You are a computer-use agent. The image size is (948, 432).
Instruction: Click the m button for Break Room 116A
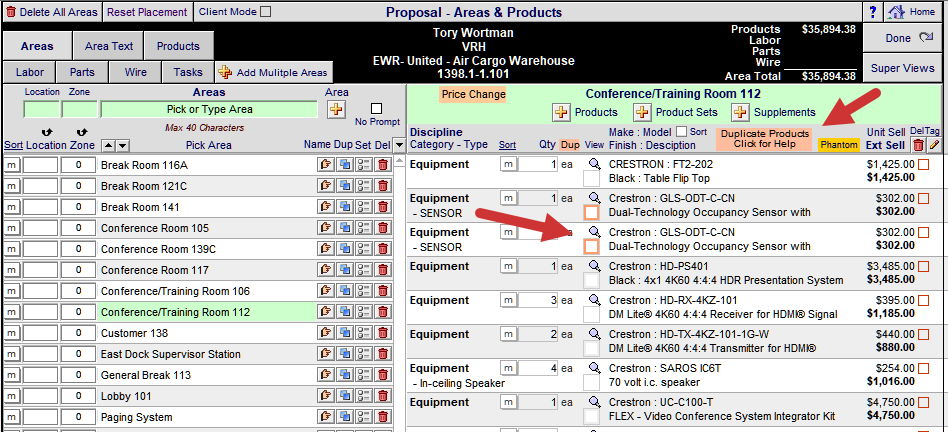pos(11,165)
